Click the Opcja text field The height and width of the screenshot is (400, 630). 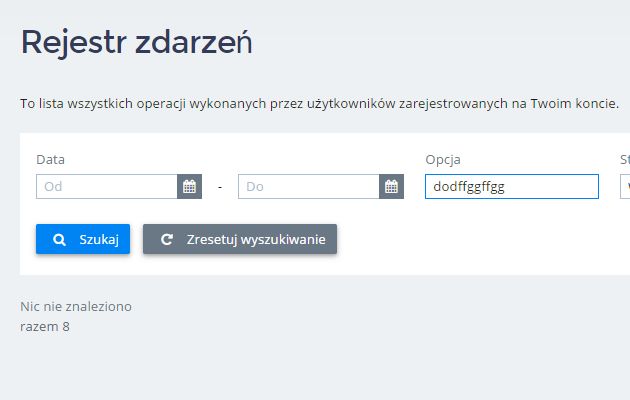pyautogui.click(x=512, y=186)
